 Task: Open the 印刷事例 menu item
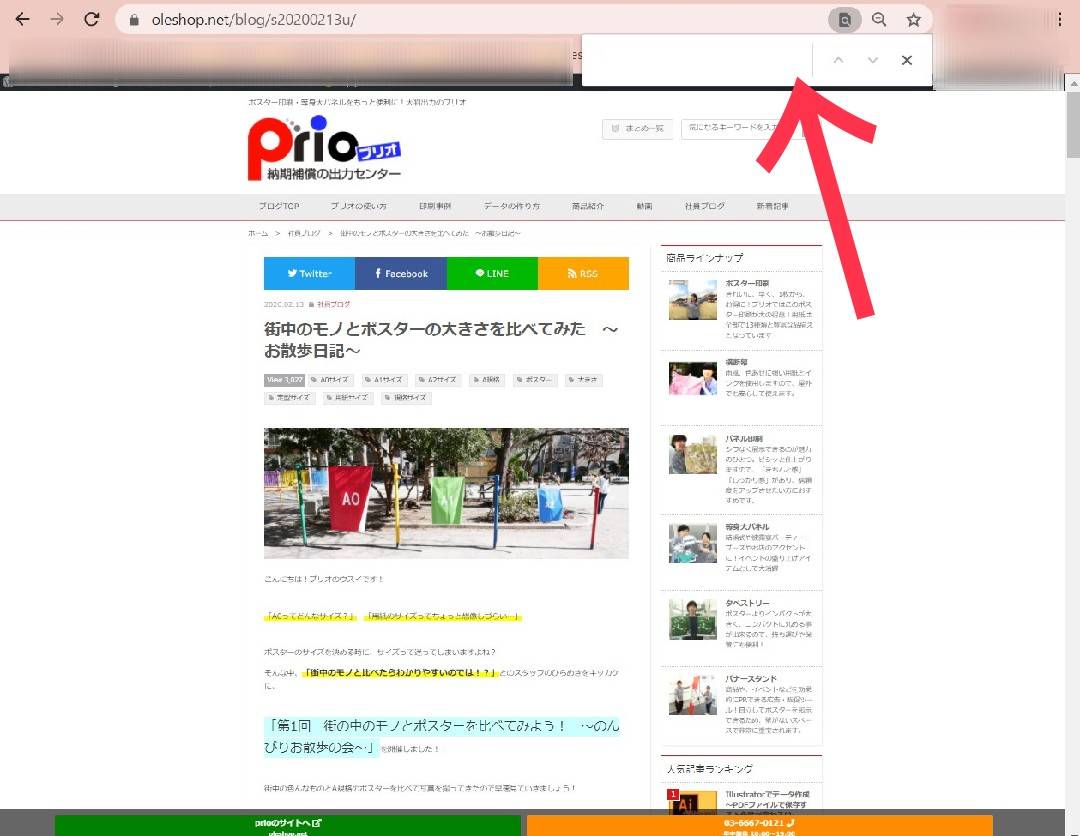[435, 206]
